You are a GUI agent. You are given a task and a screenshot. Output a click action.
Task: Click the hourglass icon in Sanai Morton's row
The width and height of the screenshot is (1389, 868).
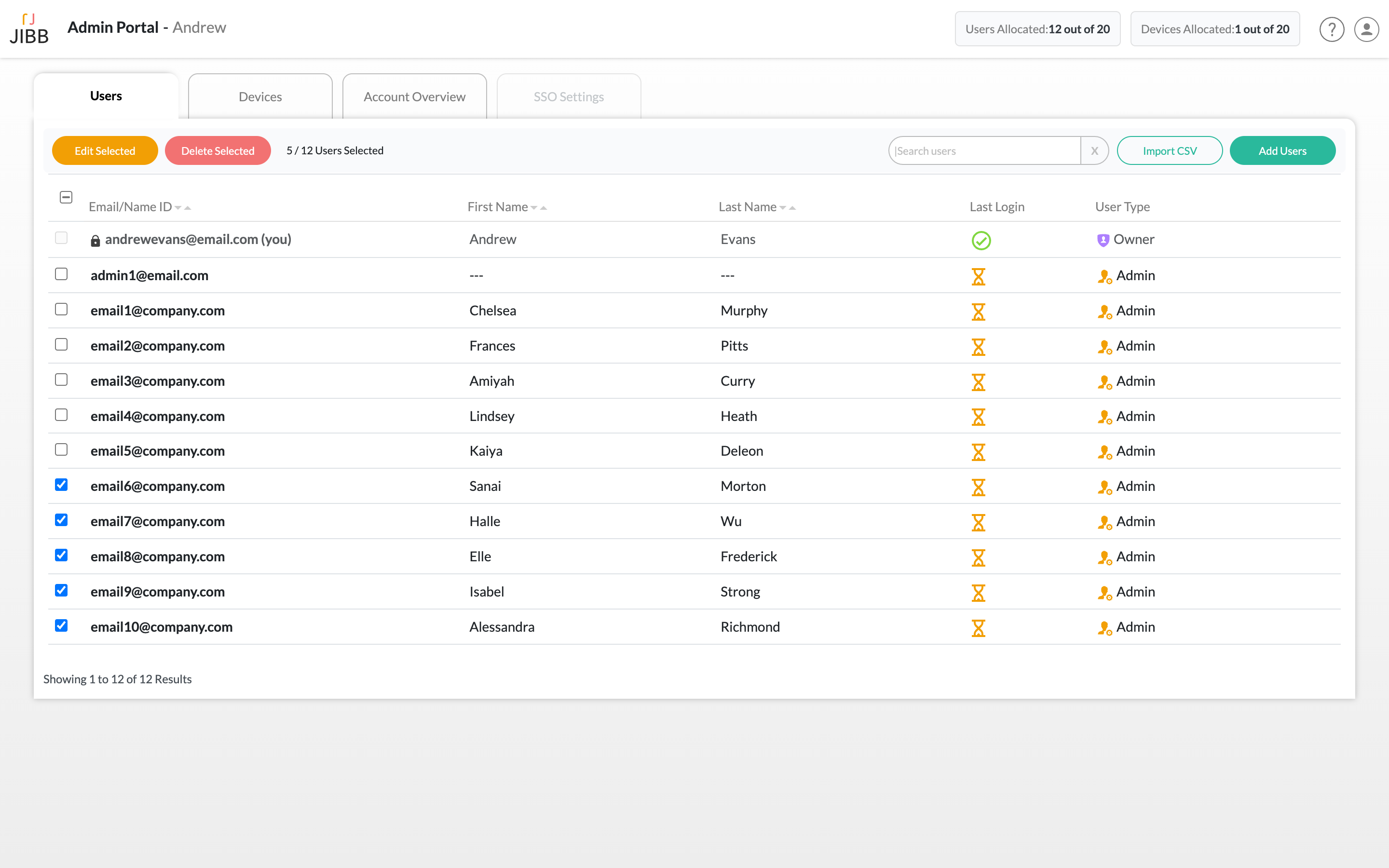coord(978,487)
